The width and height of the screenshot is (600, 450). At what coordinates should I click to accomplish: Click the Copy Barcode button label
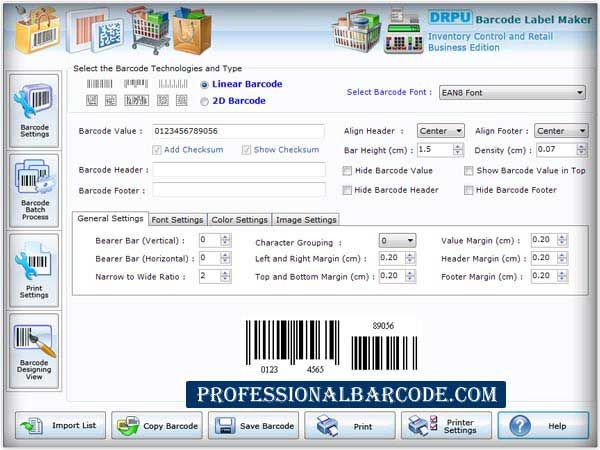(x=170, y=426)
